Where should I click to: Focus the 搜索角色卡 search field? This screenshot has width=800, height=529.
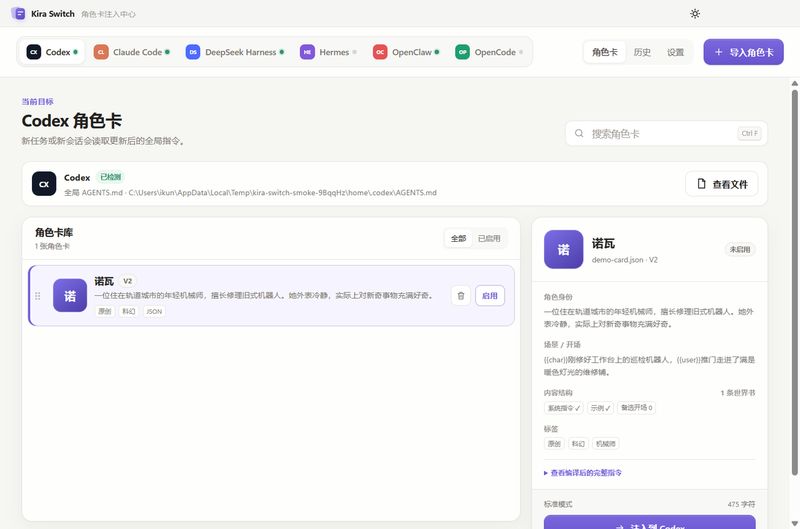pos(666,134)
